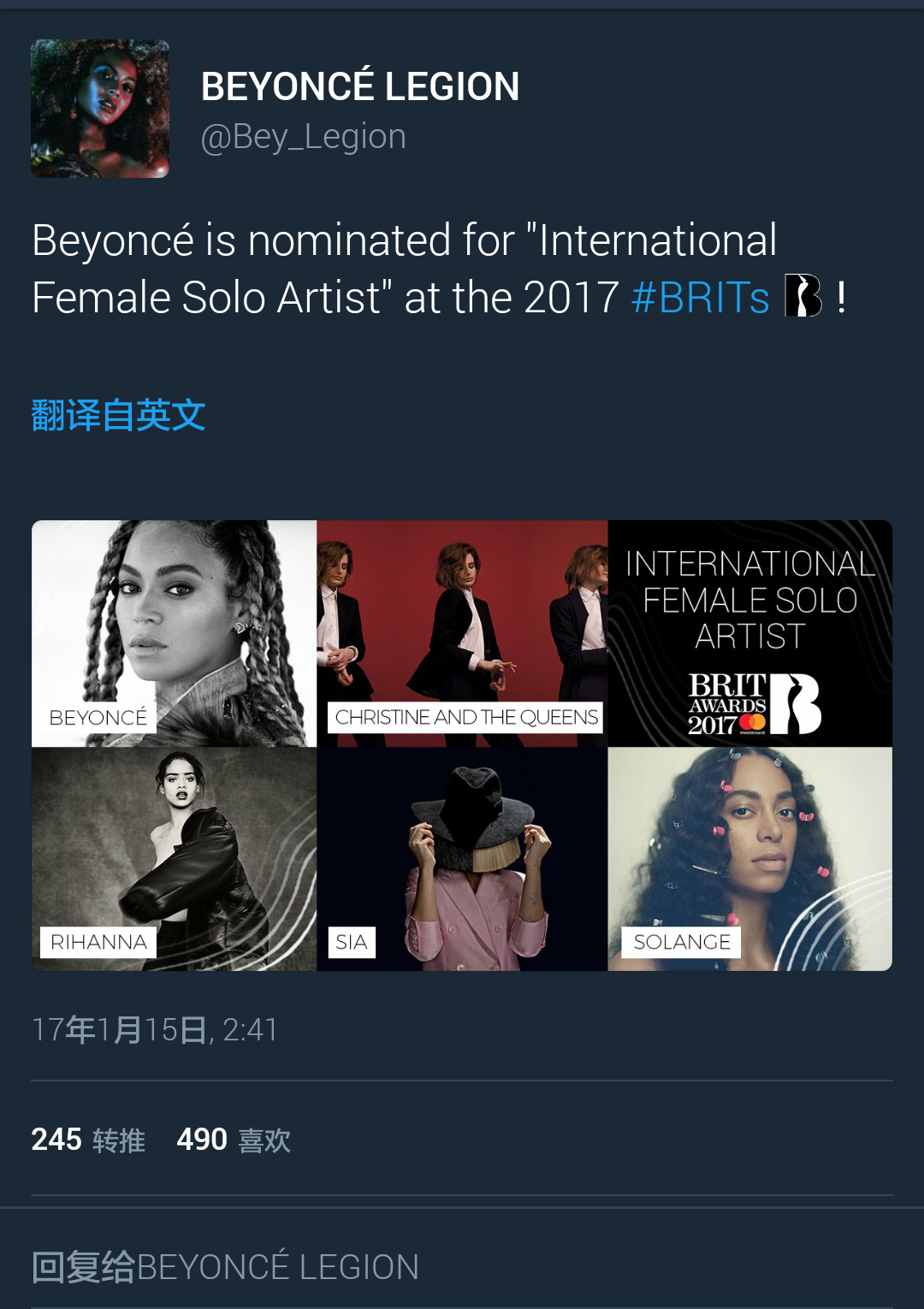Tap the International Female Solo Artist title
Viewport: 924px width, 1309px height.
(750, 600)
